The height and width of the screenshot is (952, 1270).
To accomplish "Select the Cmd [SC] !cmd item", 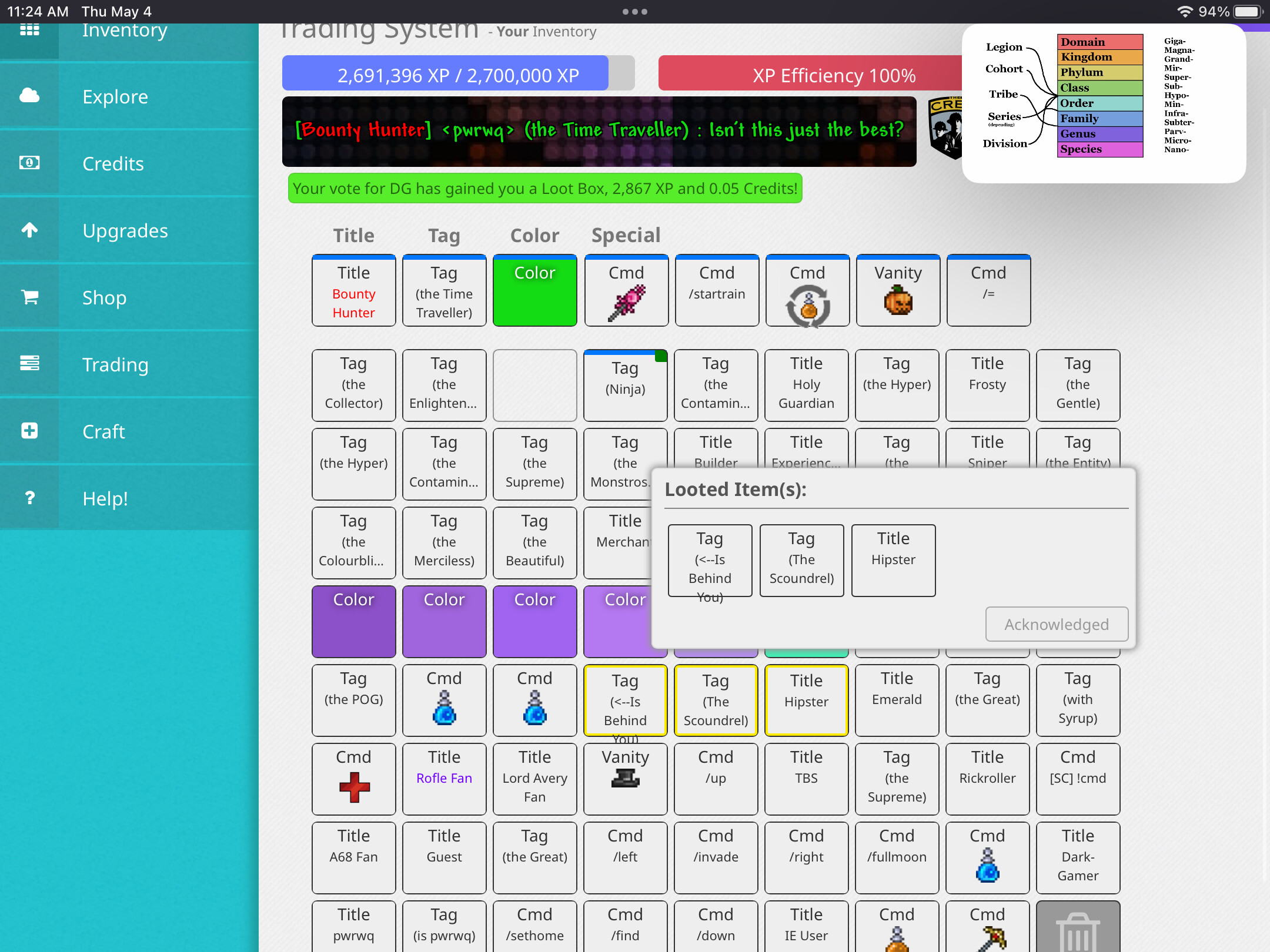I will tap(1078, 779).
